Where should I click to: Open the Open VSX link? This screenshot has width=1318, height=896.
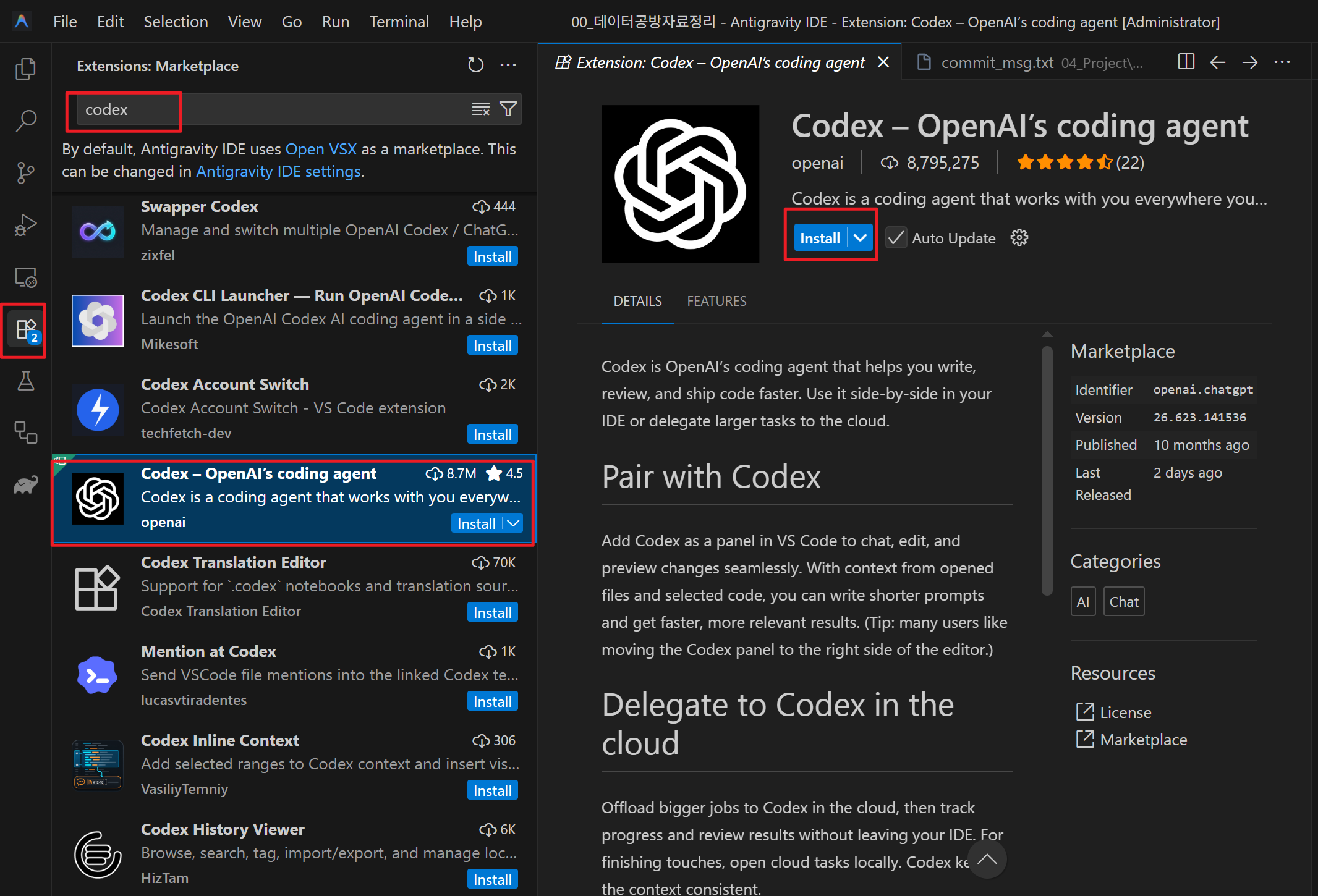pos(321,149)
